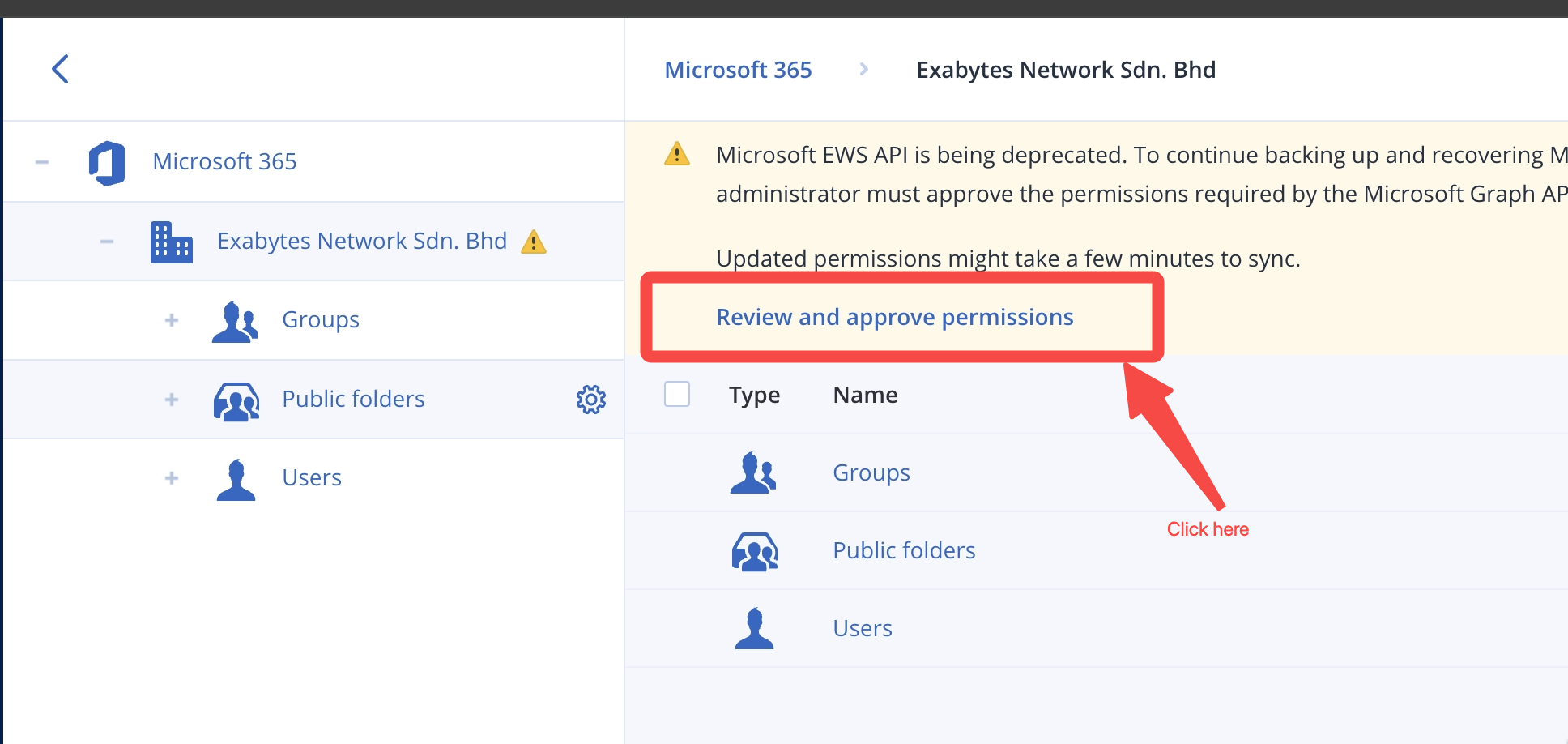Select Users in the sidebar tree

312,477
